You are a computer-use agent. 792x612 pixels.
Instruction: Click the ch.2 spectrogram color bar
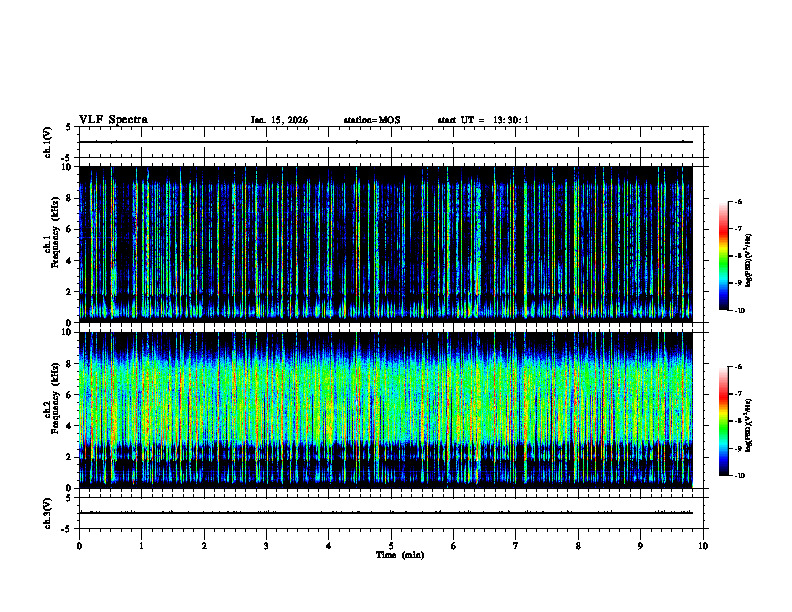(x=723, y=421)
